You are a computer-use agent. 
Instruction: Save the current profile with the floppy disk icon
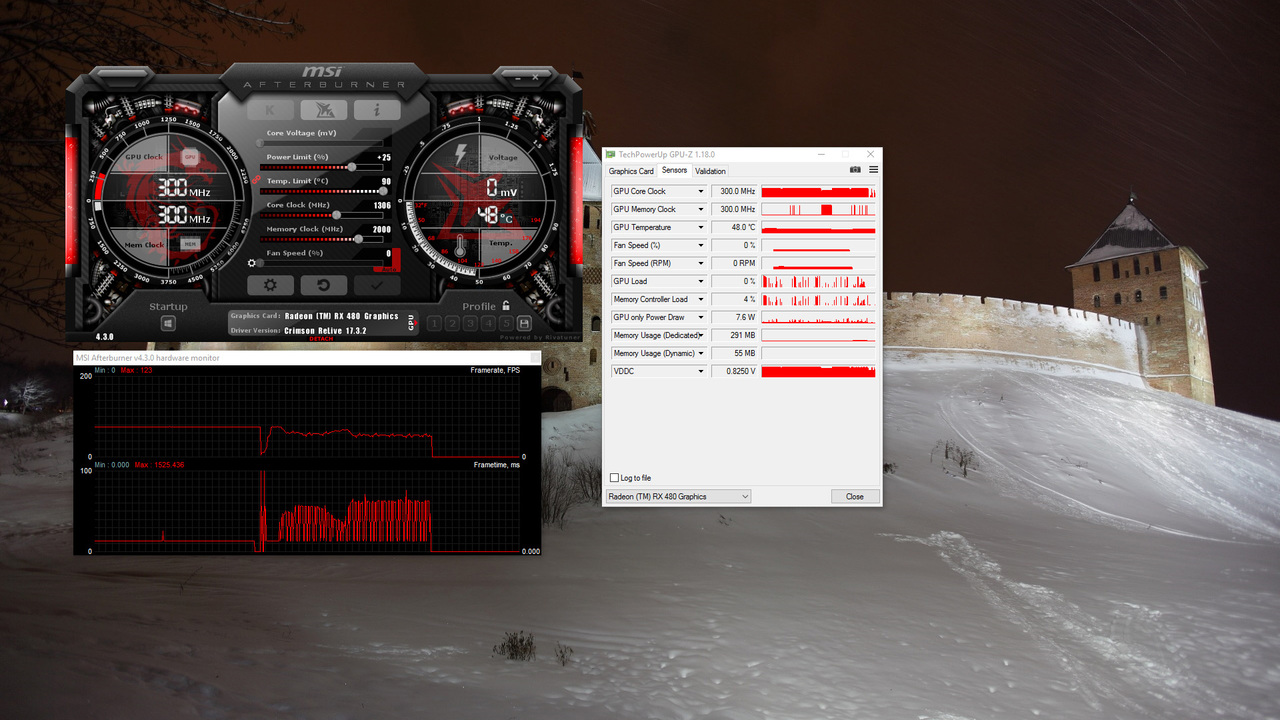point(524,323)
